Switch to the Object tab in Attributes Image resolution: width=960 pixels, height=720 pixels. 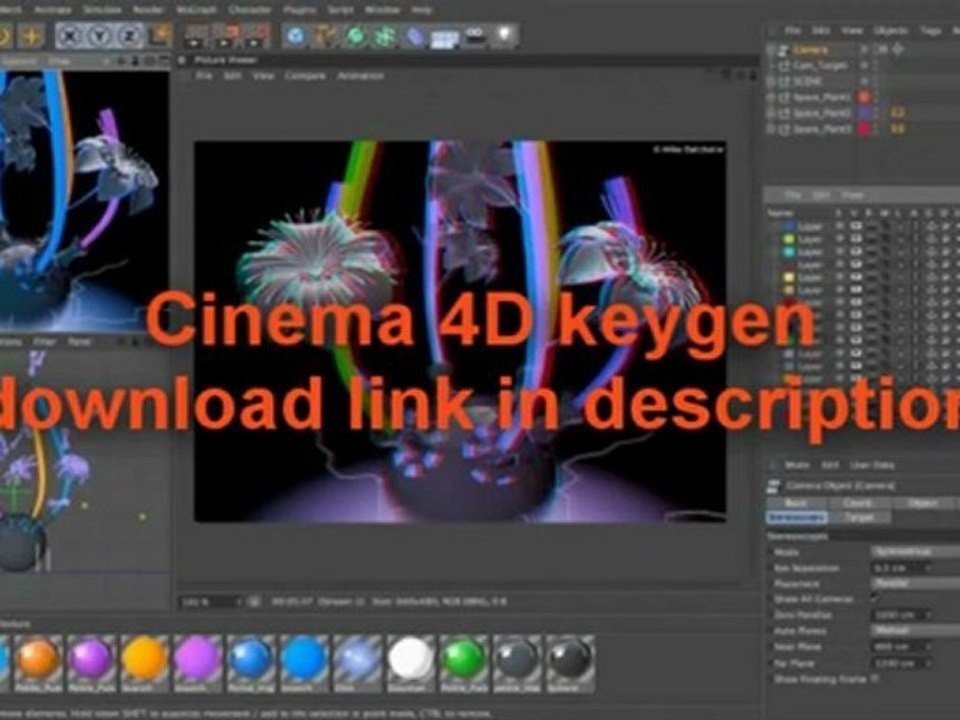pos(923,503)
